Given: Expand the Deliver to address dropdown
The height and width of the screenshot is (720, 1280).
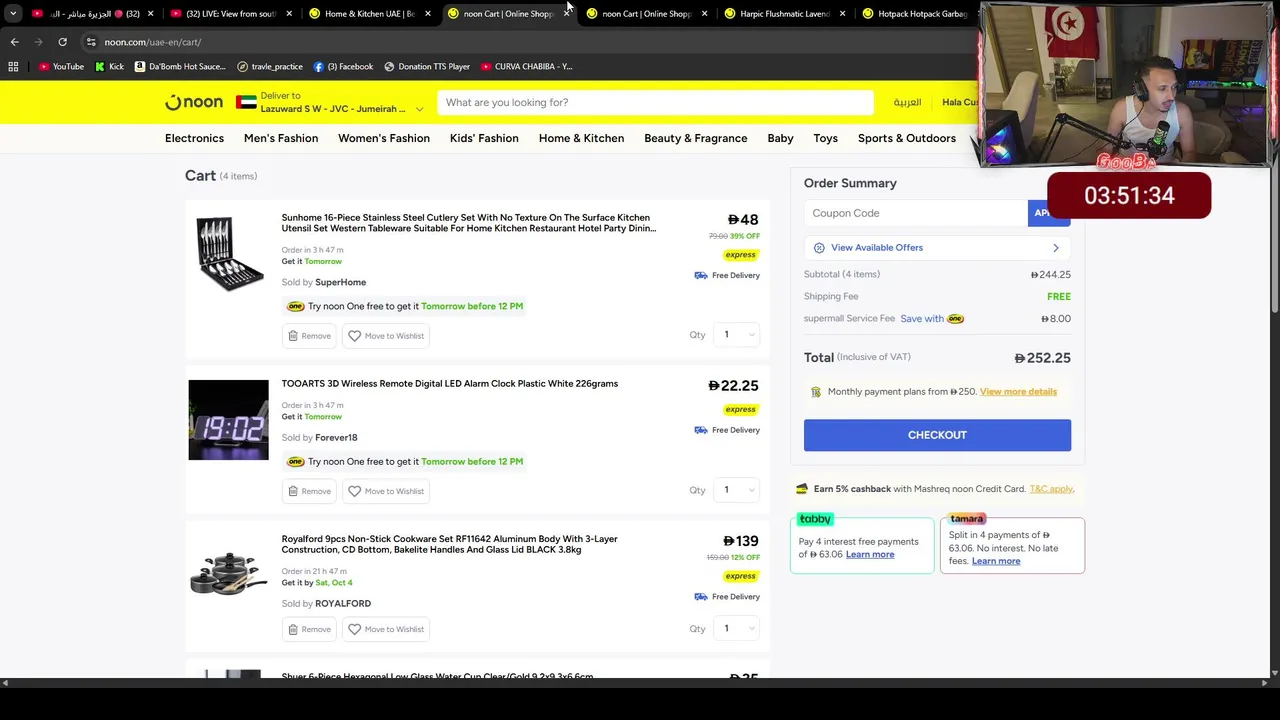Looking at the screenshot, I should 419,109.
